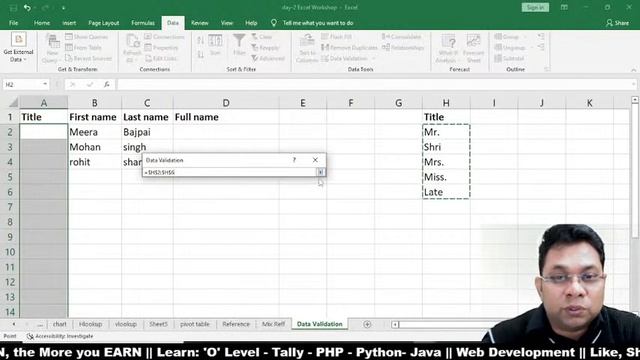Image resolution: width=640 pixels, height=360 pixels.
Task: Close the Data Validation dialog
Action: click(315, 160)
